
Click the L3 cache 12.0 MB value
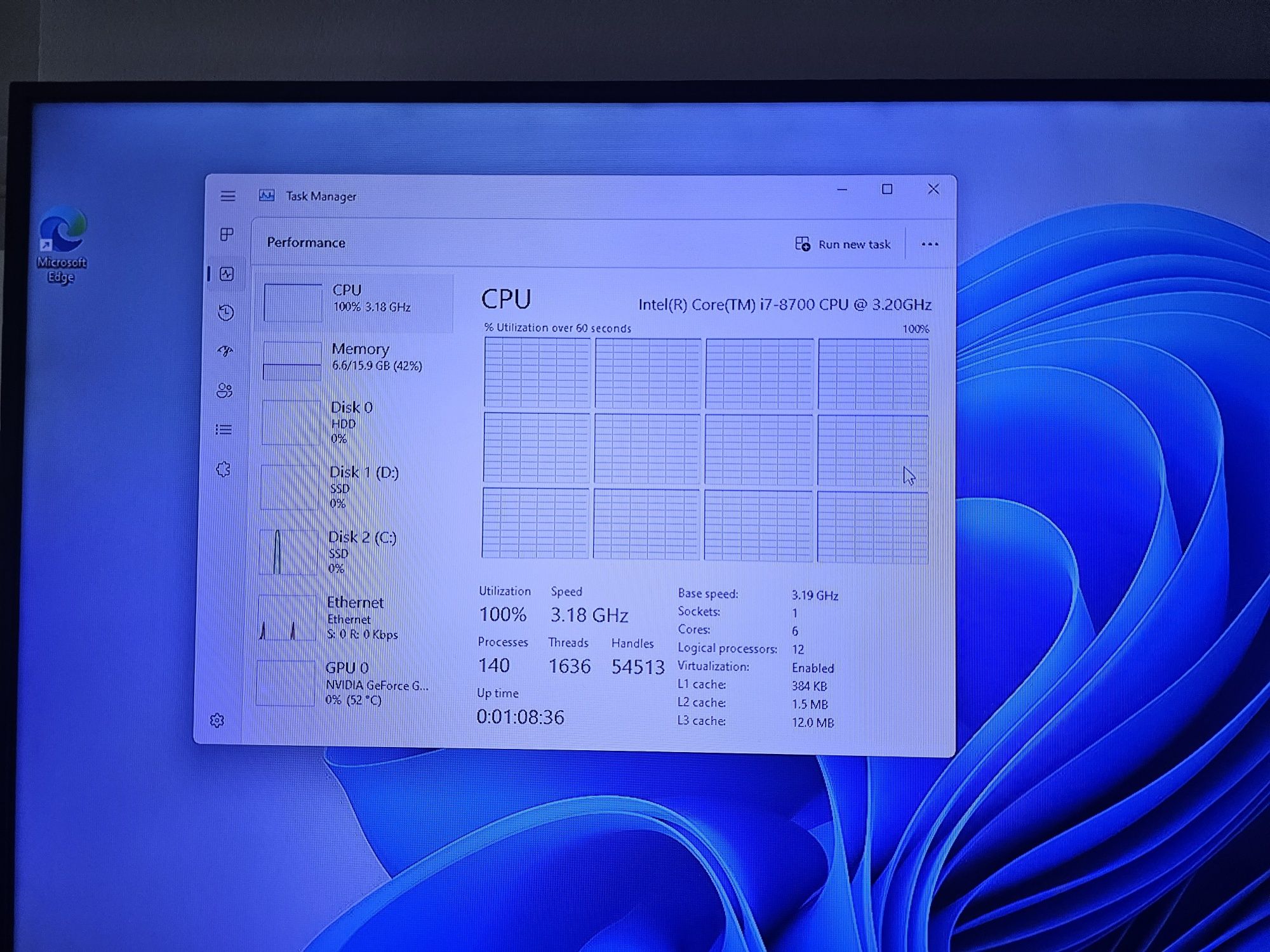point(813,722)
